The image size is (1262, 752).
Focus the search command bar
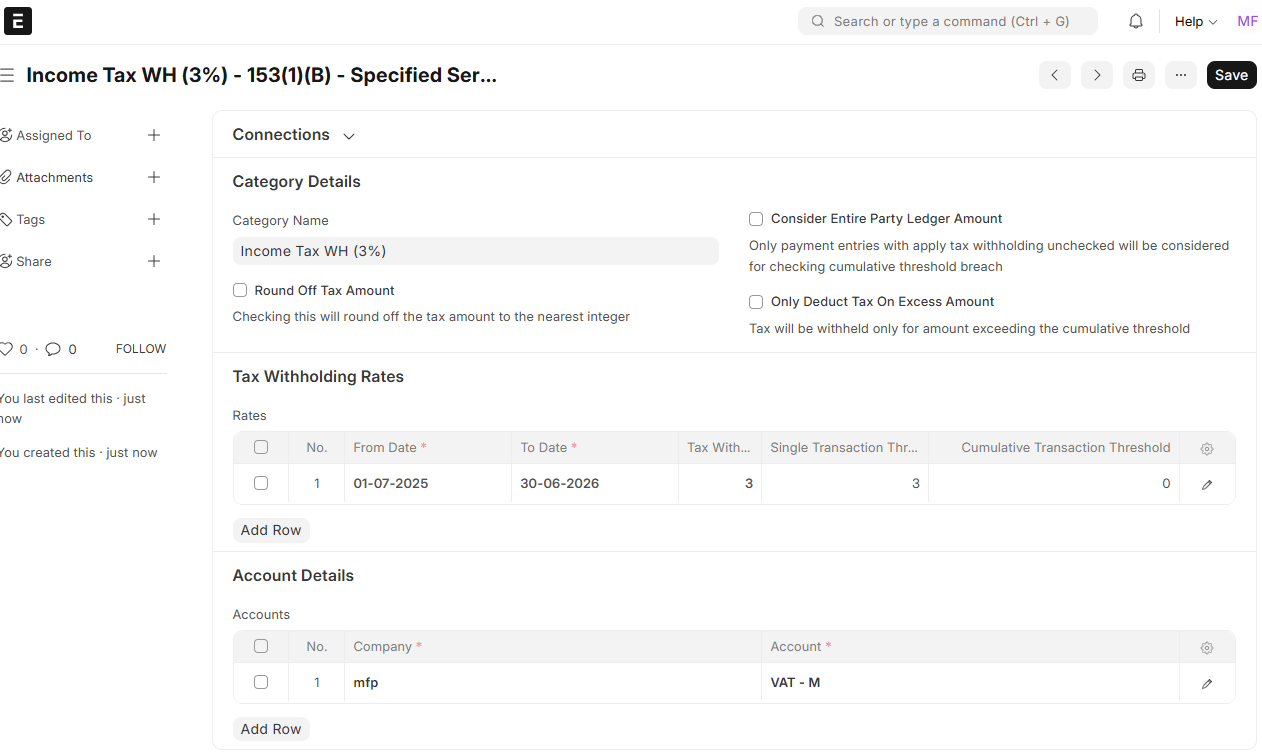(x=948, y=21)
